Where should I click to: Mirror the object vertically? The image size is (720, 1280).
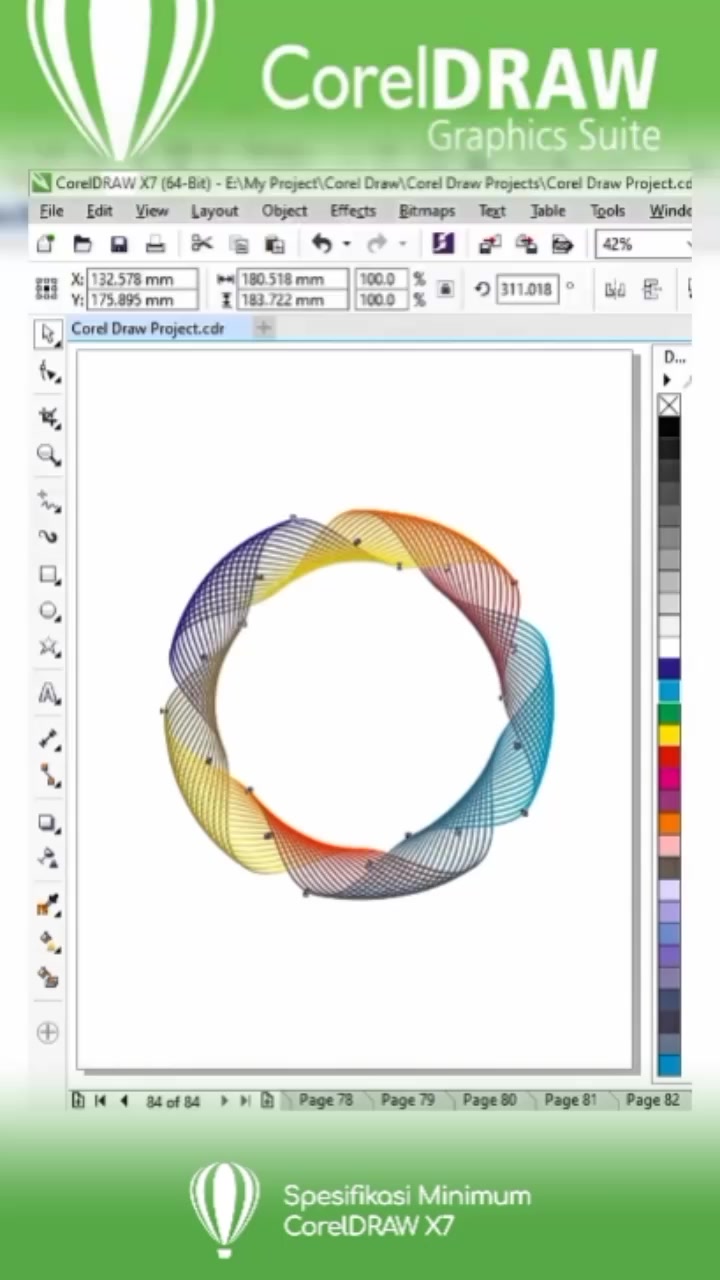point(652,289)
